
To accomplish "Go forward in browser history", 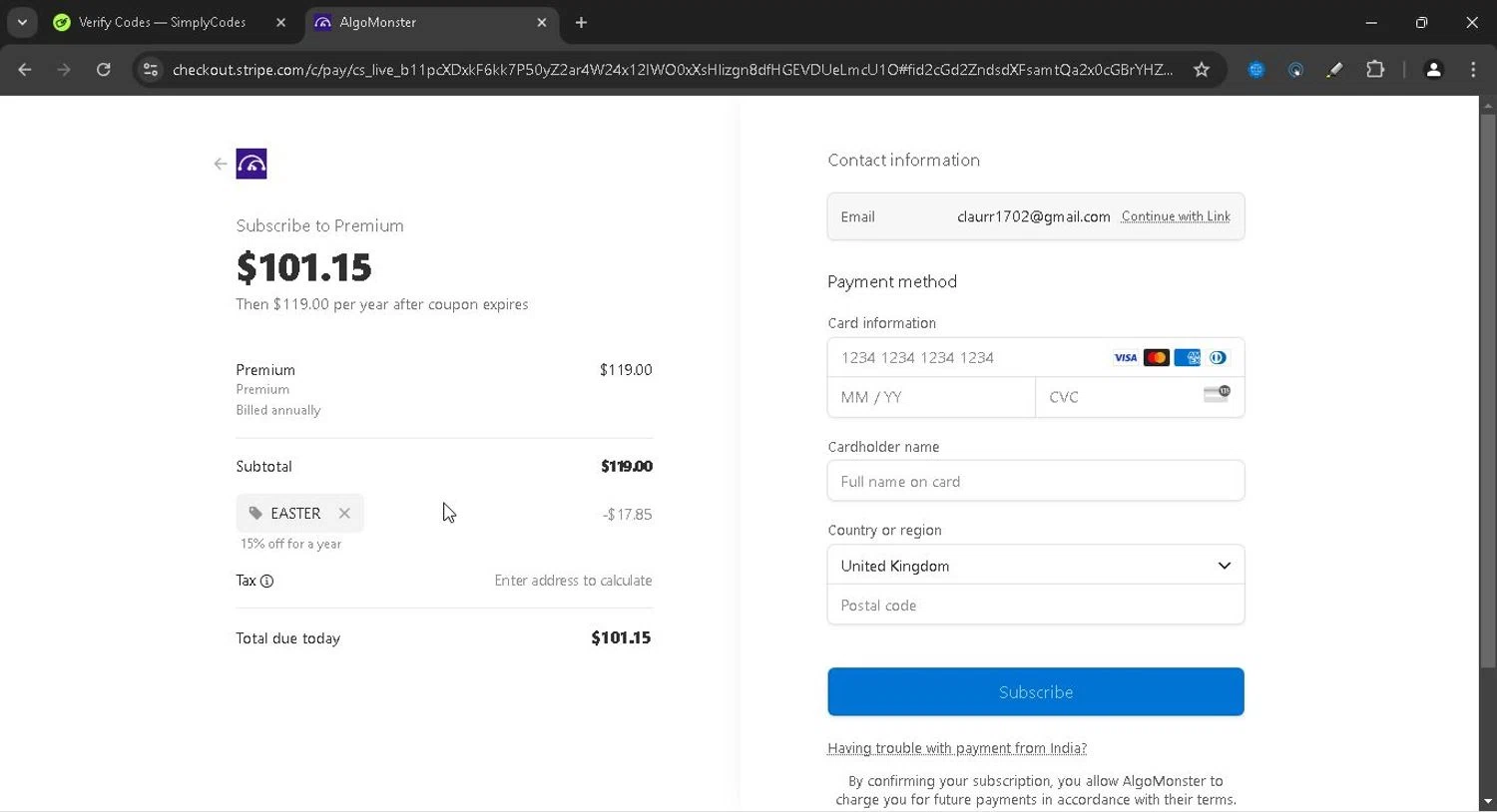I will pos(64,70).
